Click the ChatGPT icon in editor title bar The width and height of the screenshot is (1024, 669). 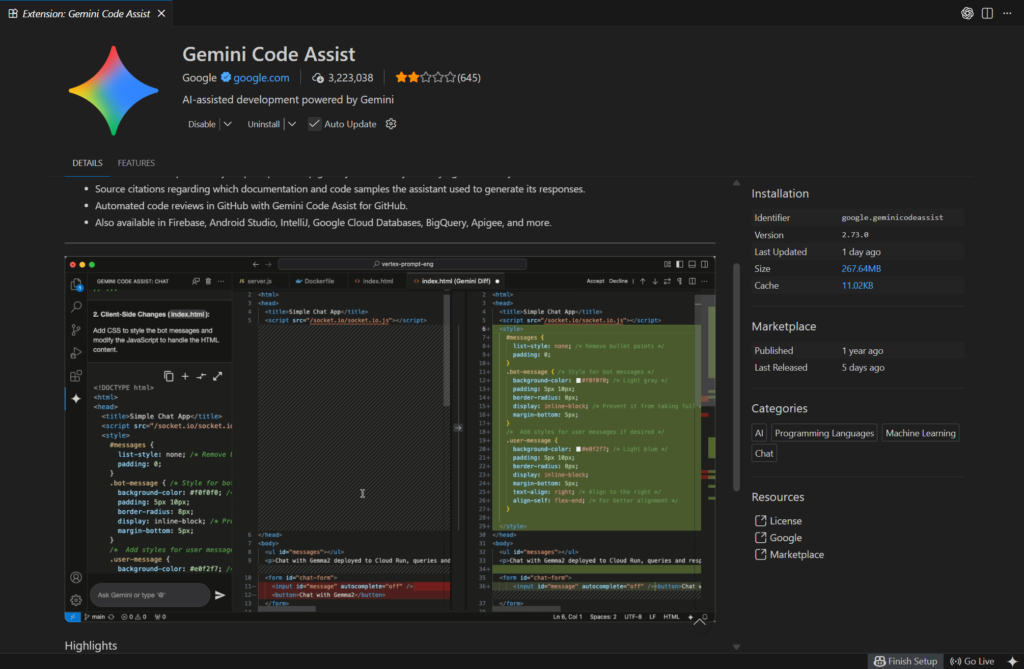[967, 13]
